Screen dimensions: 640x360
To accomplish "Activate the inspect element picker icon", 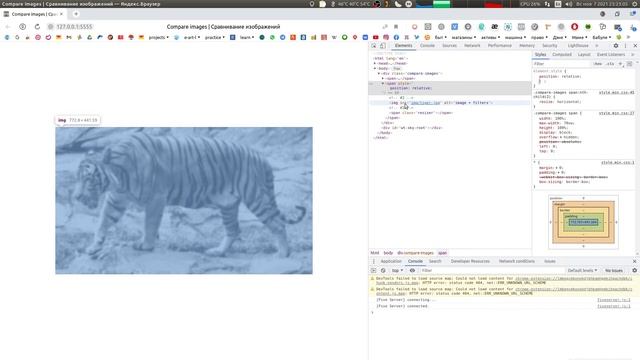I will 373,46.
